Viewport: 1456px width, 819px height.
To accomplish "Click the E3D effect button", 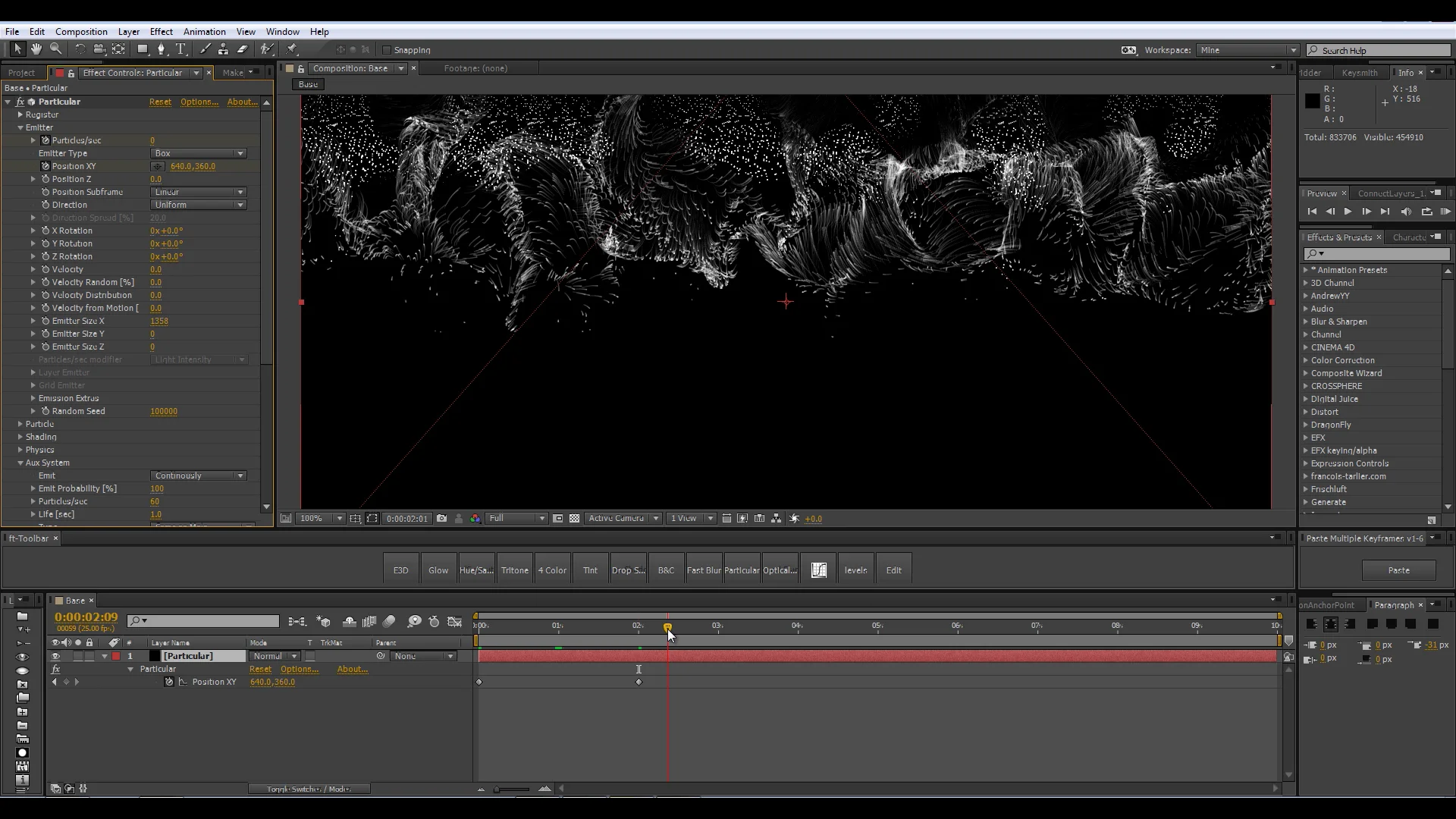I will (x=400, y=570).
